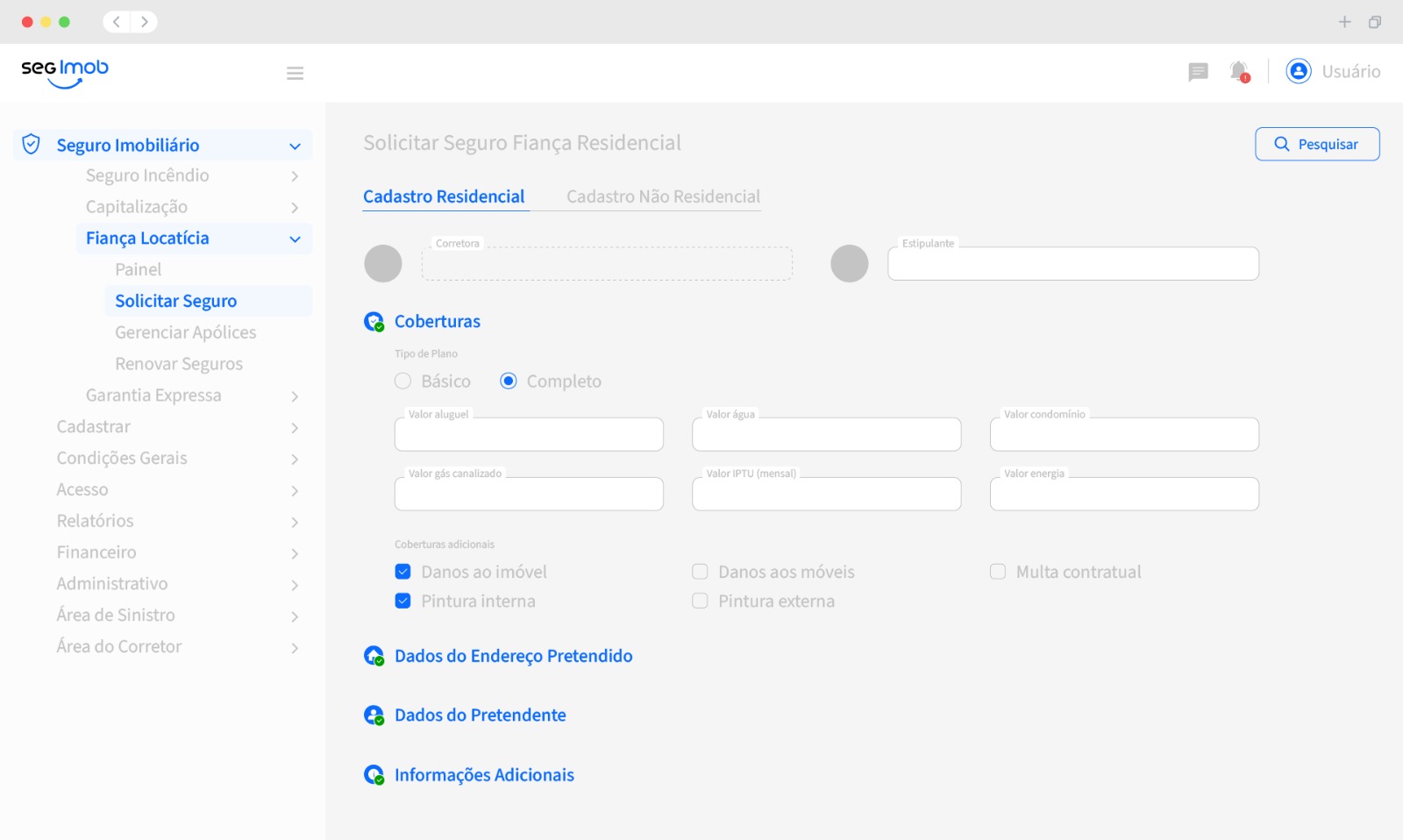Expand the Financeiro sidebar section
The image size is (1403, 840).
pyautogui.click(x=295, y=553)
